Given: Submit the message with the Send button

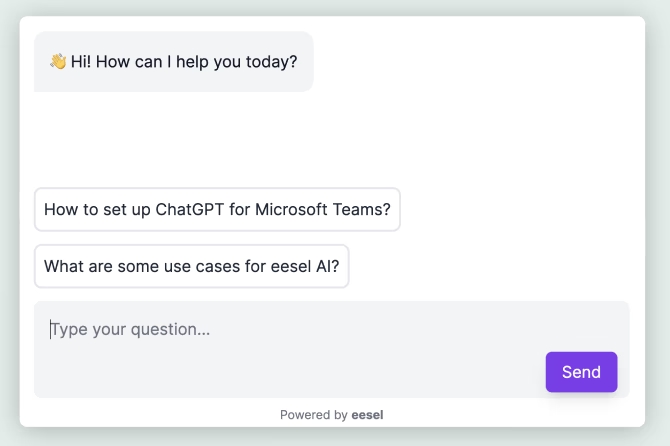Looking at the screenshot, I should click(x=581, y=372).
